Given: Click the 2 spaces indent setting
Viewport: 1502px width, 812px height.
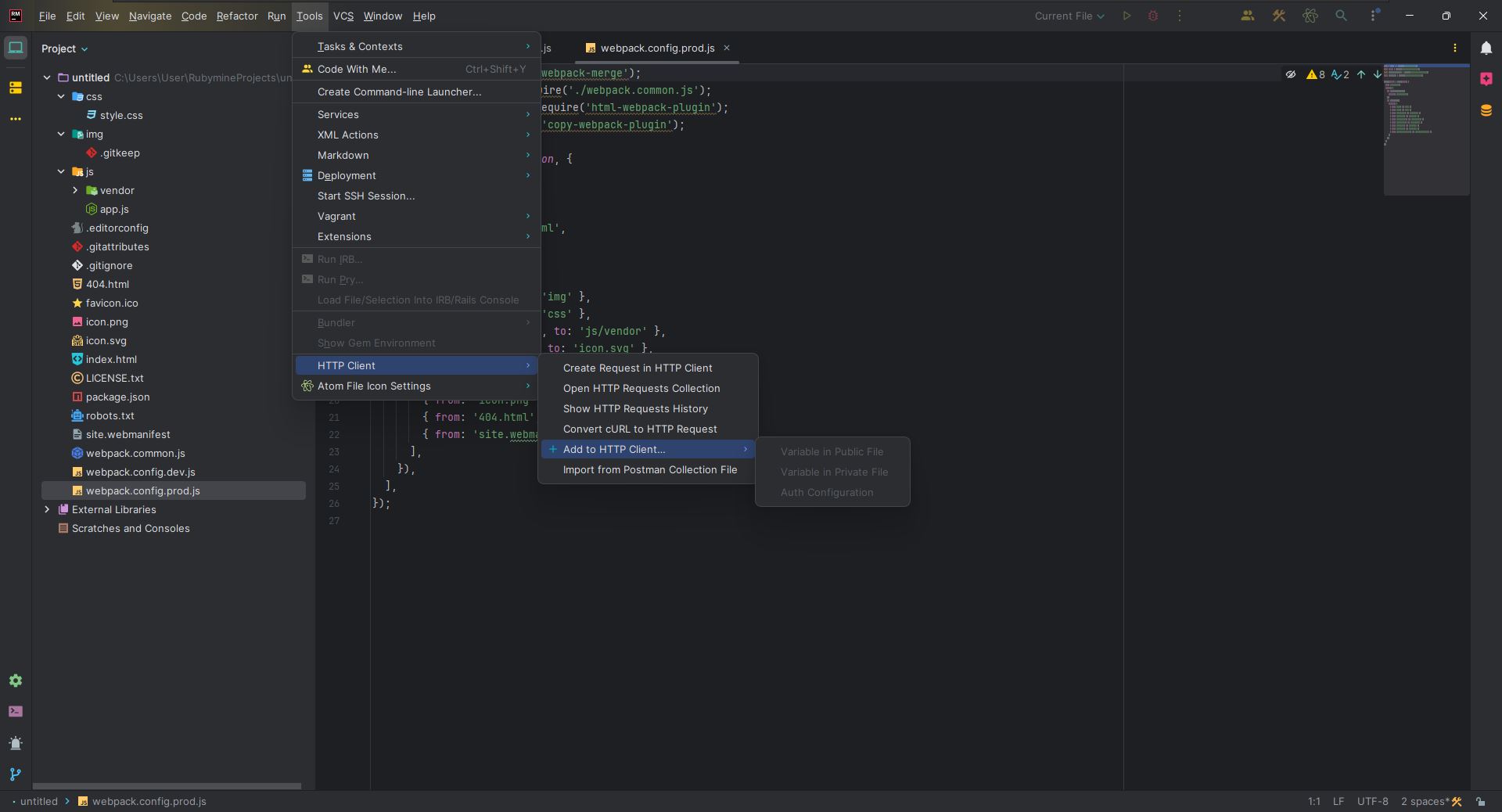Looking at the screenshot, I should pyautogui.click(x=1424, y=801).
